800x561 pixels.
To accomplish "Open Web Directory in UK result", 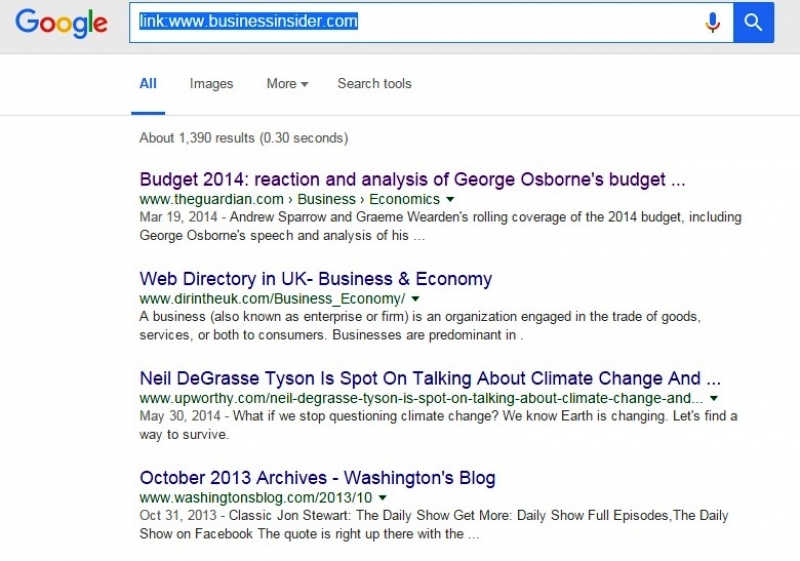I will tap(316, 279).
